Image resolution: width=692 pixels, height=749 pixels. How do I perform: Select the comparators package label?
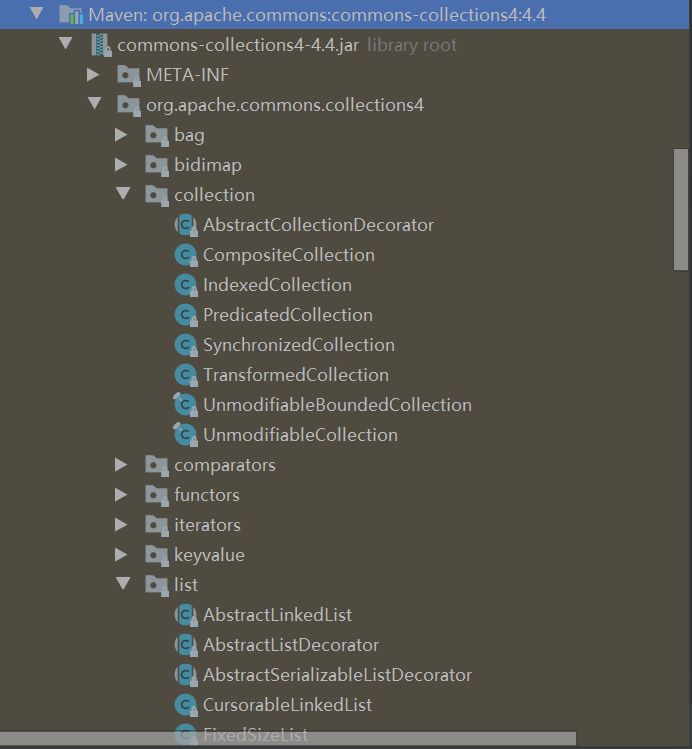coord(225,466)
